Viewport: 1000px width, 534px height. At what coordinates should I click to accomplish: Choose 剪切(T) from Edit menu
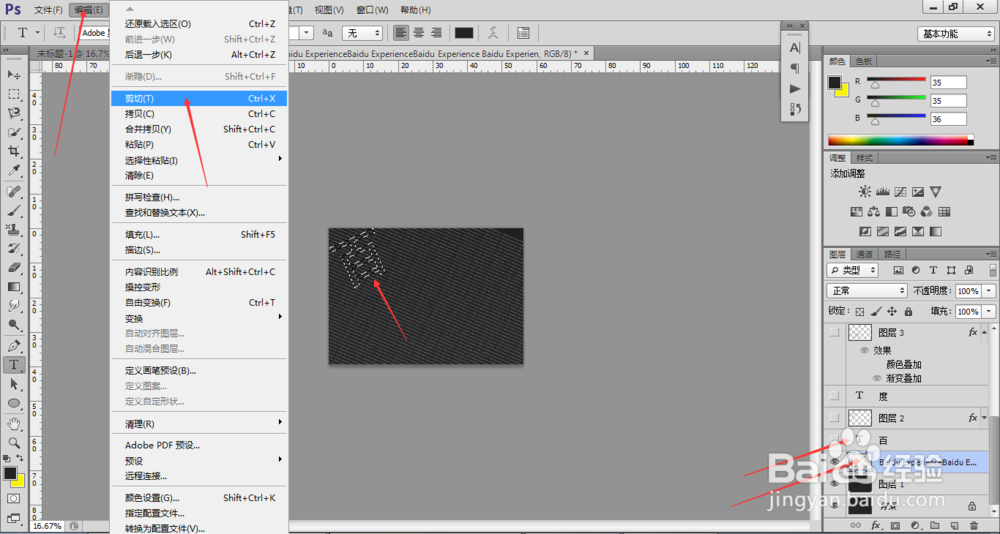pos(199,98)
